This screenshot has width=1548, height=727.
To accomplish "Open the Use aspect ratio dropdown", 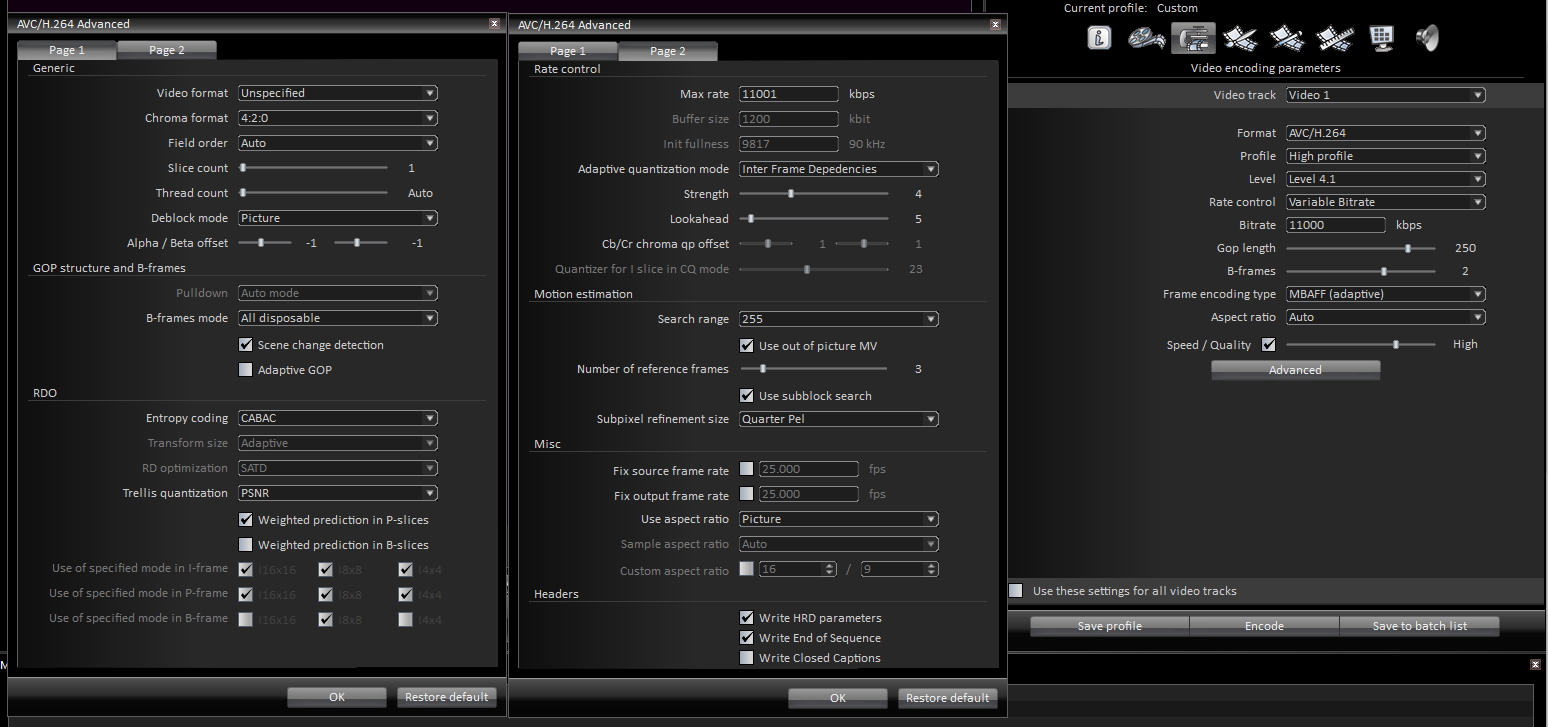I will (839, 519).
